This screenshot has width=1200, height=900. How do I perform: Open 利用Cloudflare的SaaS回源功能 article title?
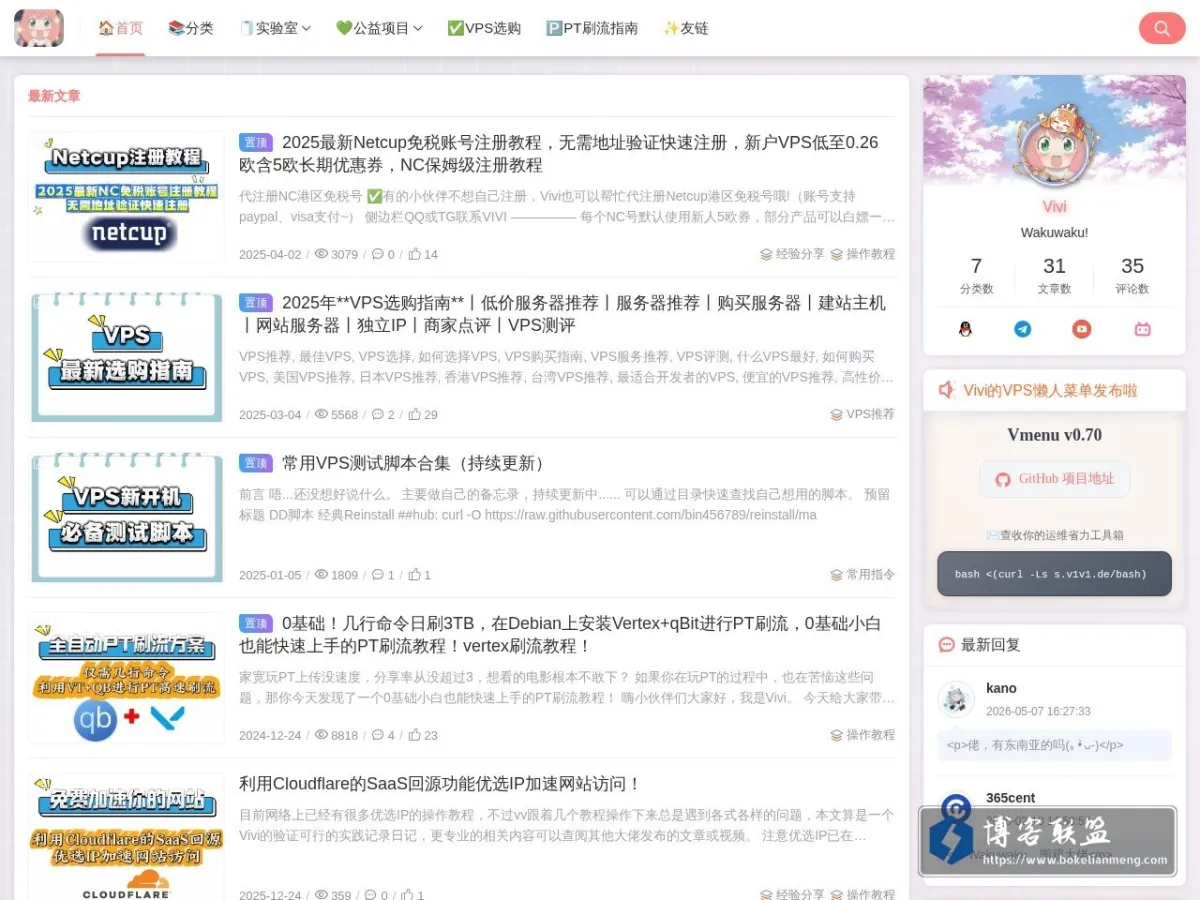point(440,784)
